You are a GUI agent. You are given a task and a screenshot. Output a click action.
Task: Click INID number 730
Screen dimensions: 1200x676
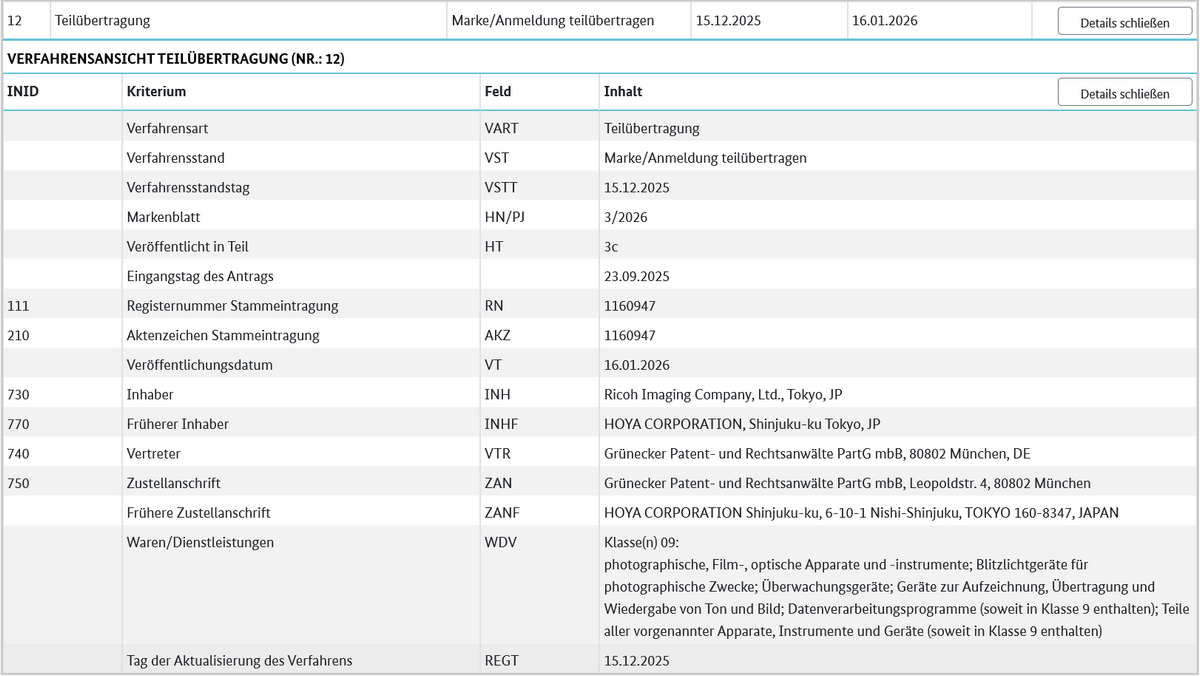18,394
